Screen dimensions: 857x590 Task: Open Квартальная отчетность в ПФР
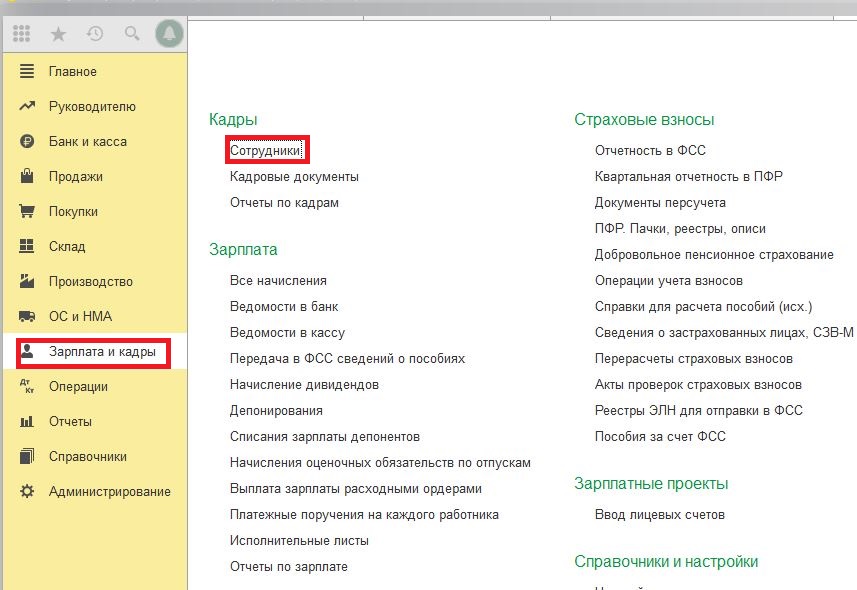pyautogui.click(x=689, y=177)
